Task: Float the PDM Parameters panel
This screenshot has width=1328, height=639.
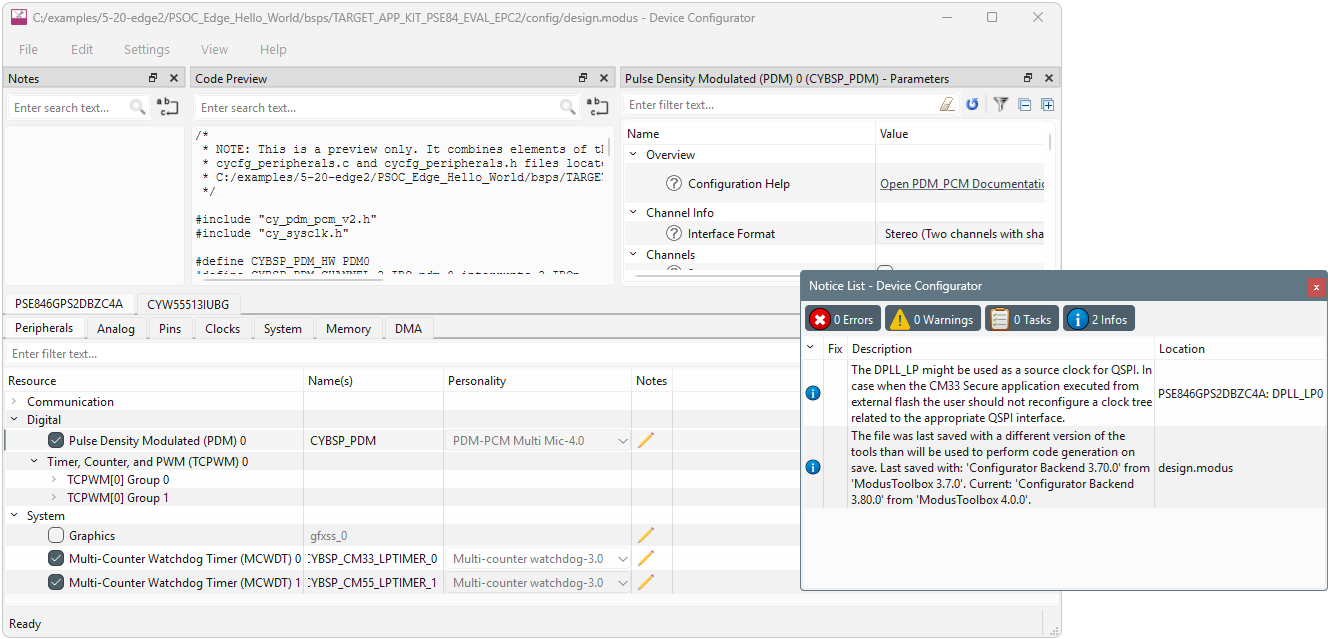Action: click(1027, 78)
